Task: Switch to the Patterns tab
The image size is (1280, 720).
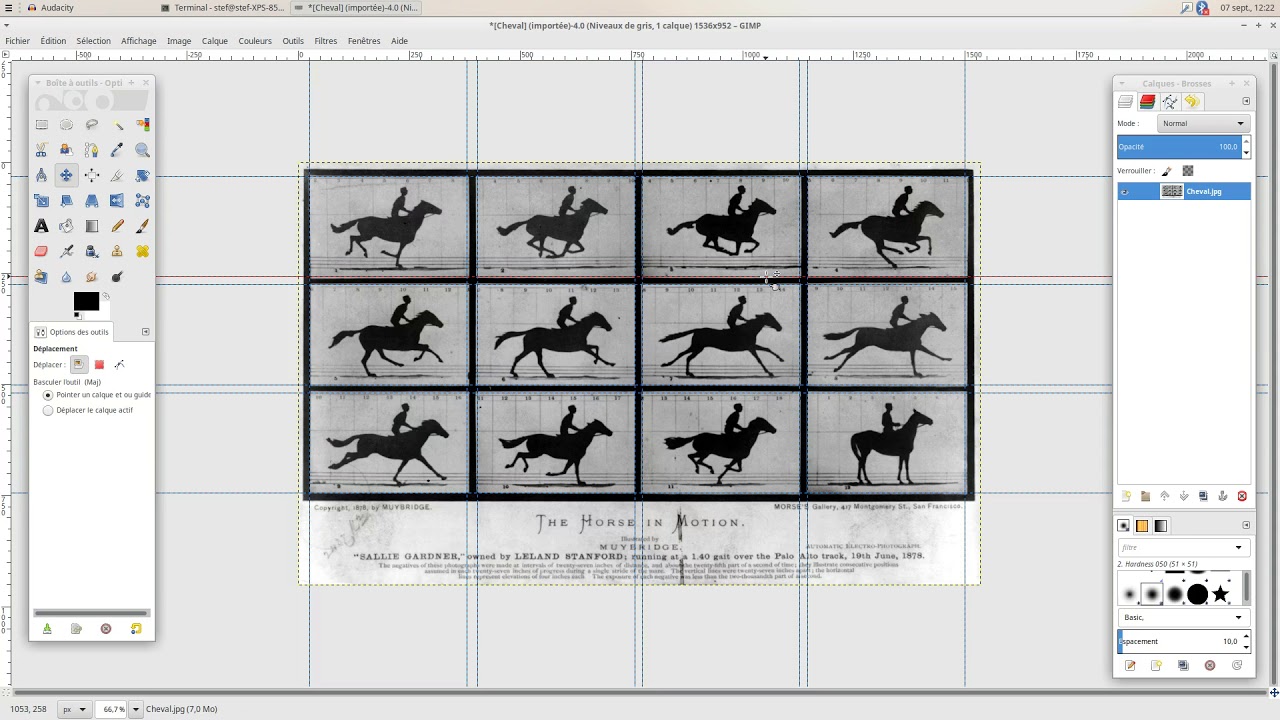Action: (x=1142, y=526)
